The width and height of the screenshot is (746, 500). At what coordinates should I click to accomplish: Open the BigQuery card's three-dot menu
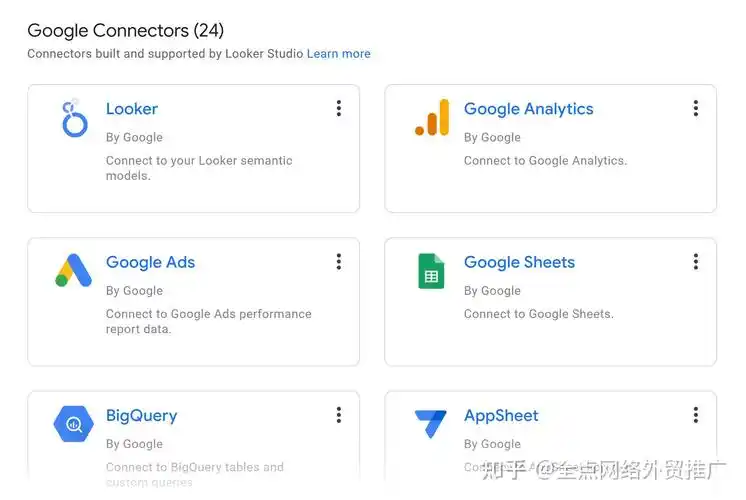339,415
